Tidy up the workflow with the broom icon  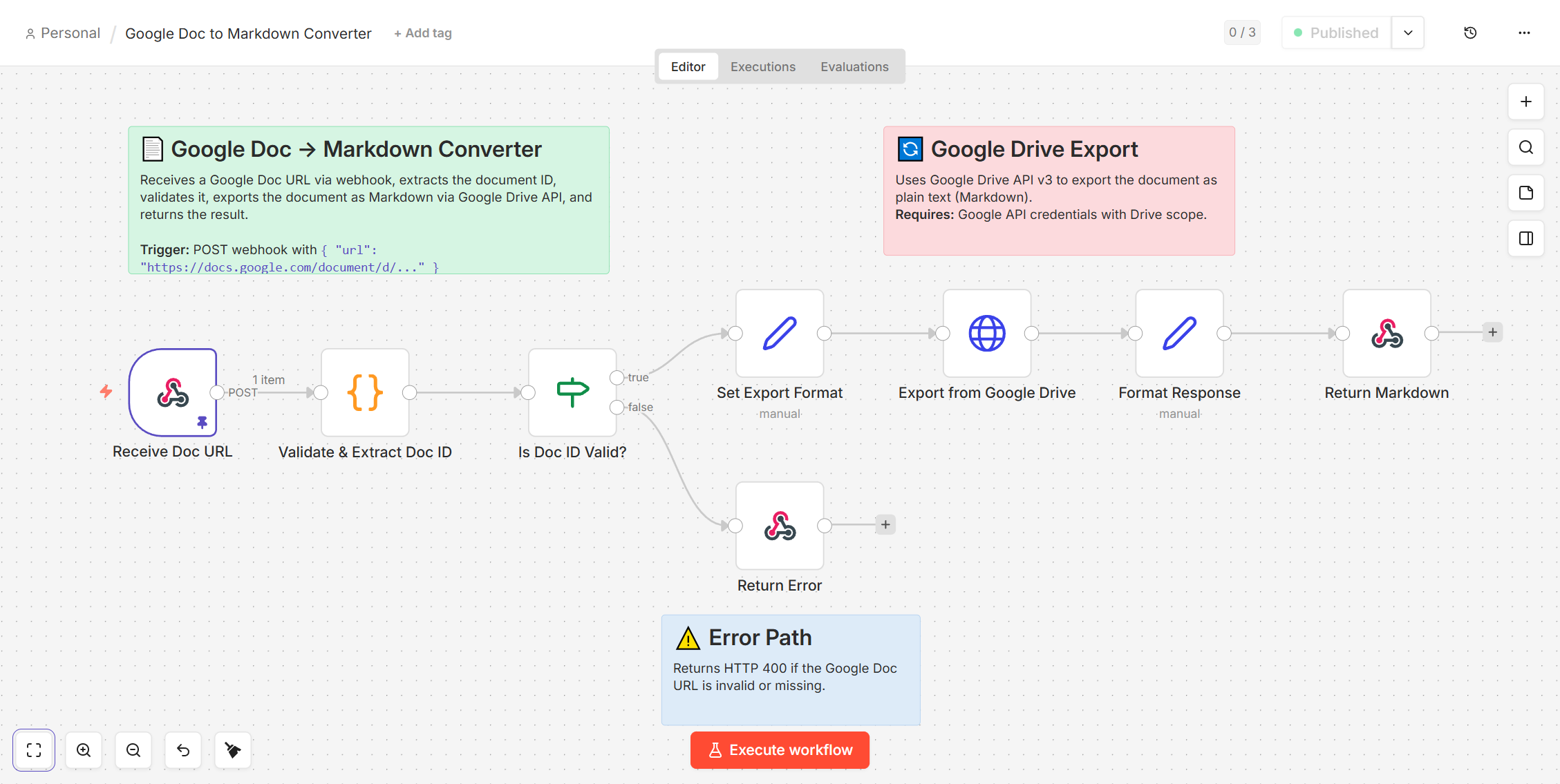point(233,749)
